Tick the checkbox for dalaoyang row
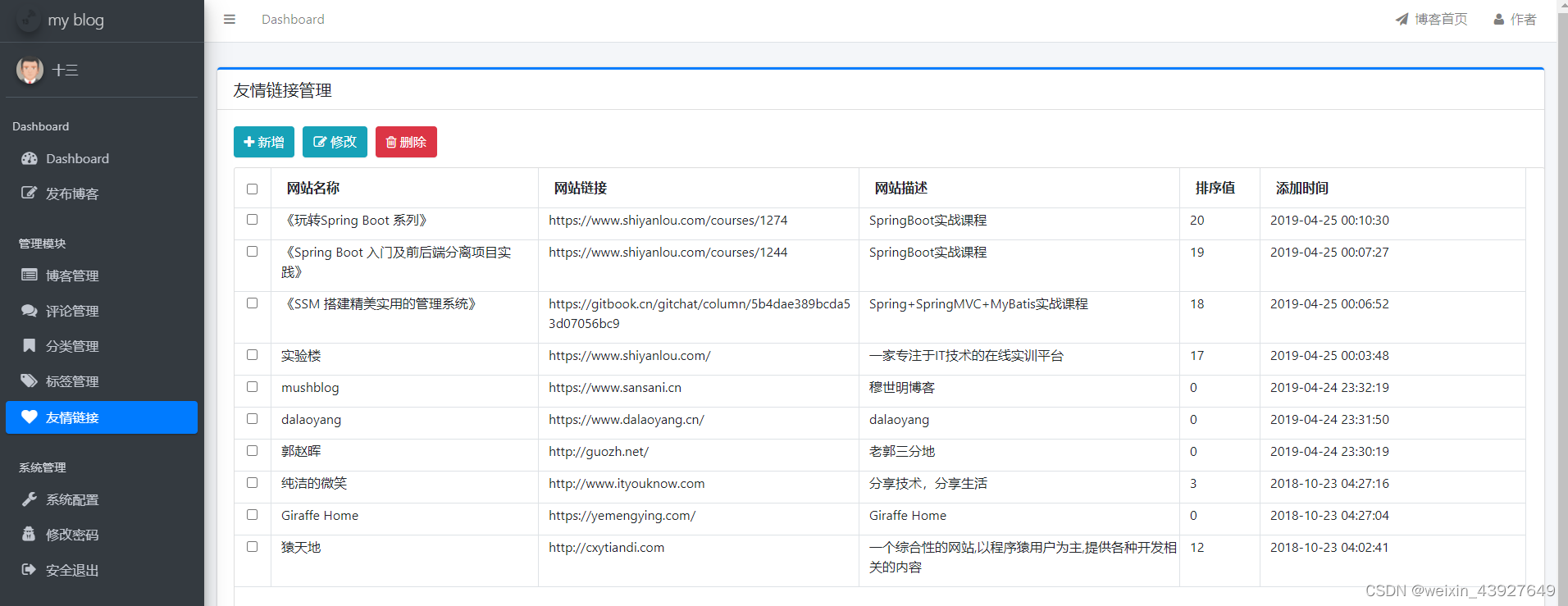 pyautogui.click(x=253, y=419)
